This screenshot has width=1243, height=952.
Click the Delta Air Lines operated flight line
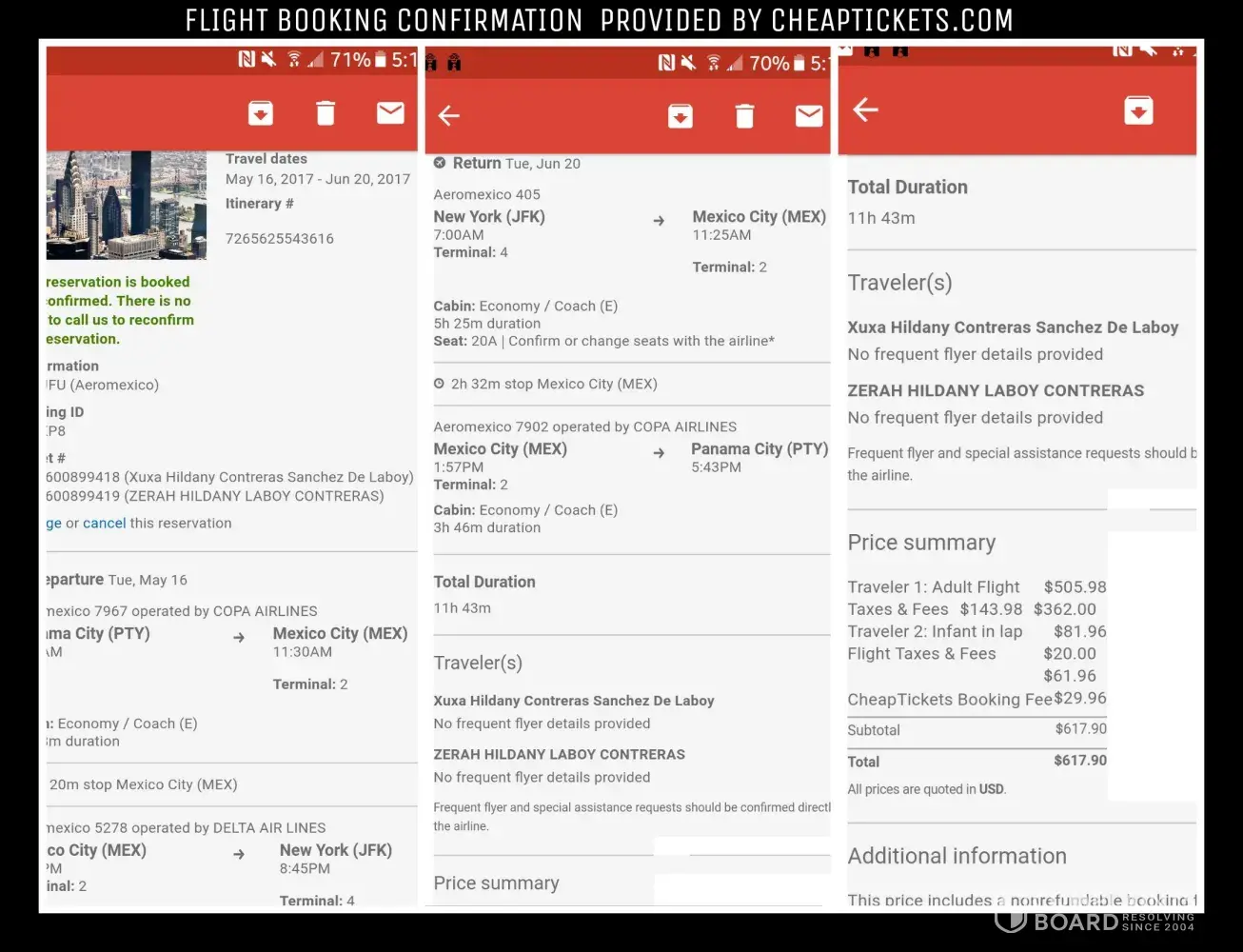[187, 827]
